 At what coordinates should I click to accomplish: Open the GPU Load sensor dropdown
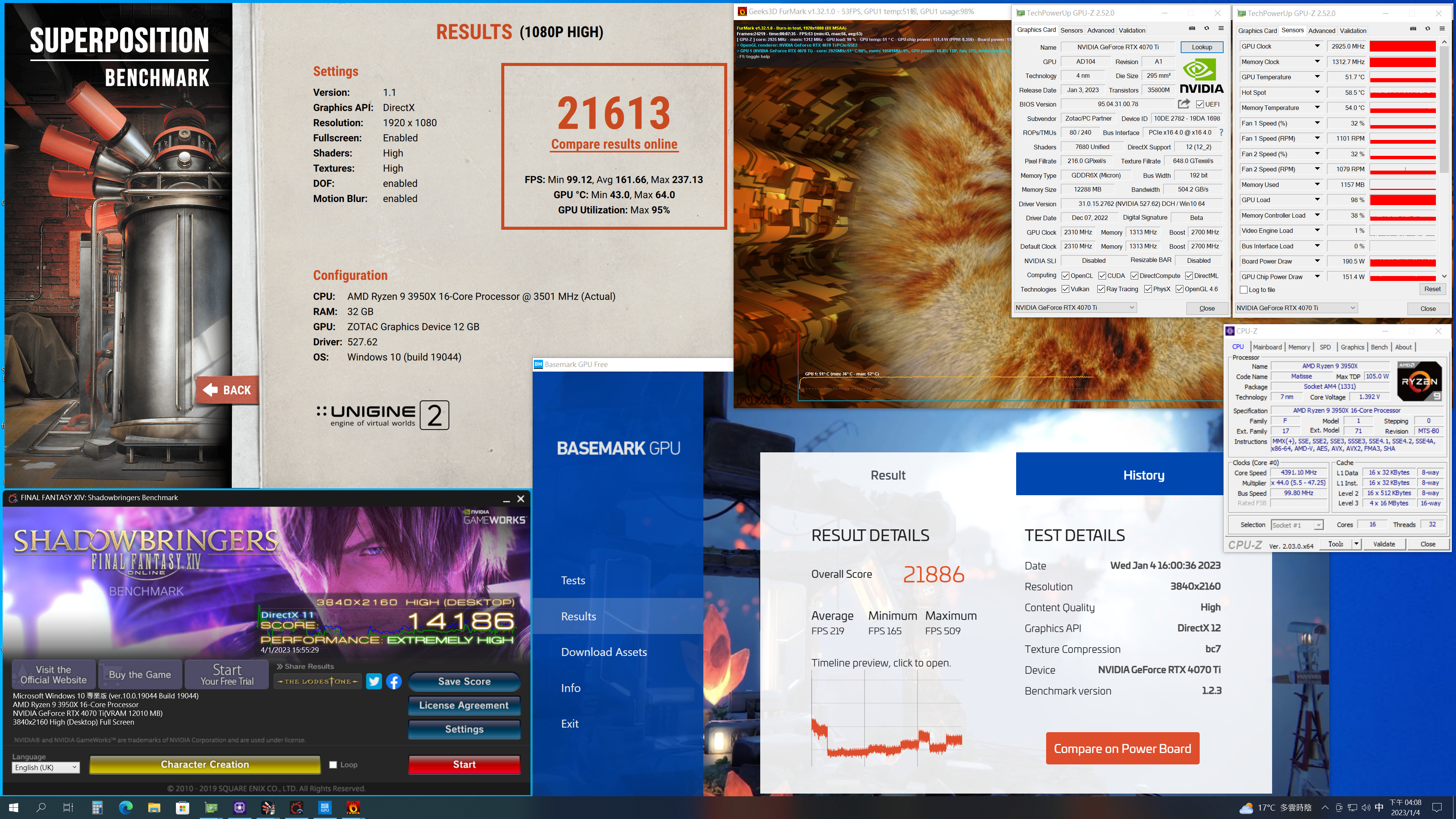click(x=1317, y=200)
